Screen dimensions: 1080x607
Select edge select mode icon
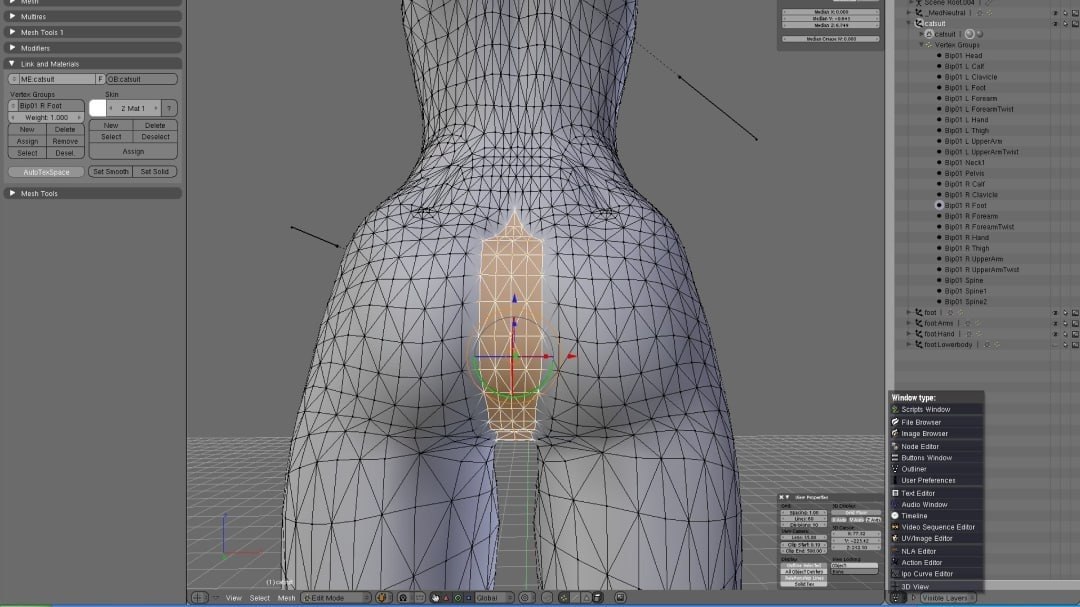pos(574,597)
